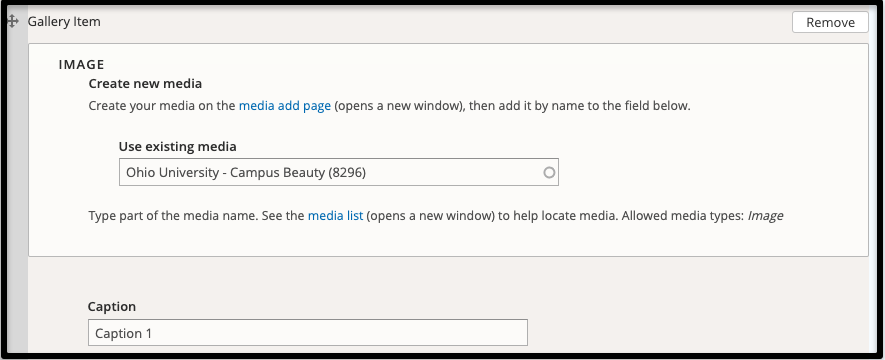Screen dimensions: 885x360
Task: Click the autocomplete circle in media field
Action: click(x=549, y=173)
